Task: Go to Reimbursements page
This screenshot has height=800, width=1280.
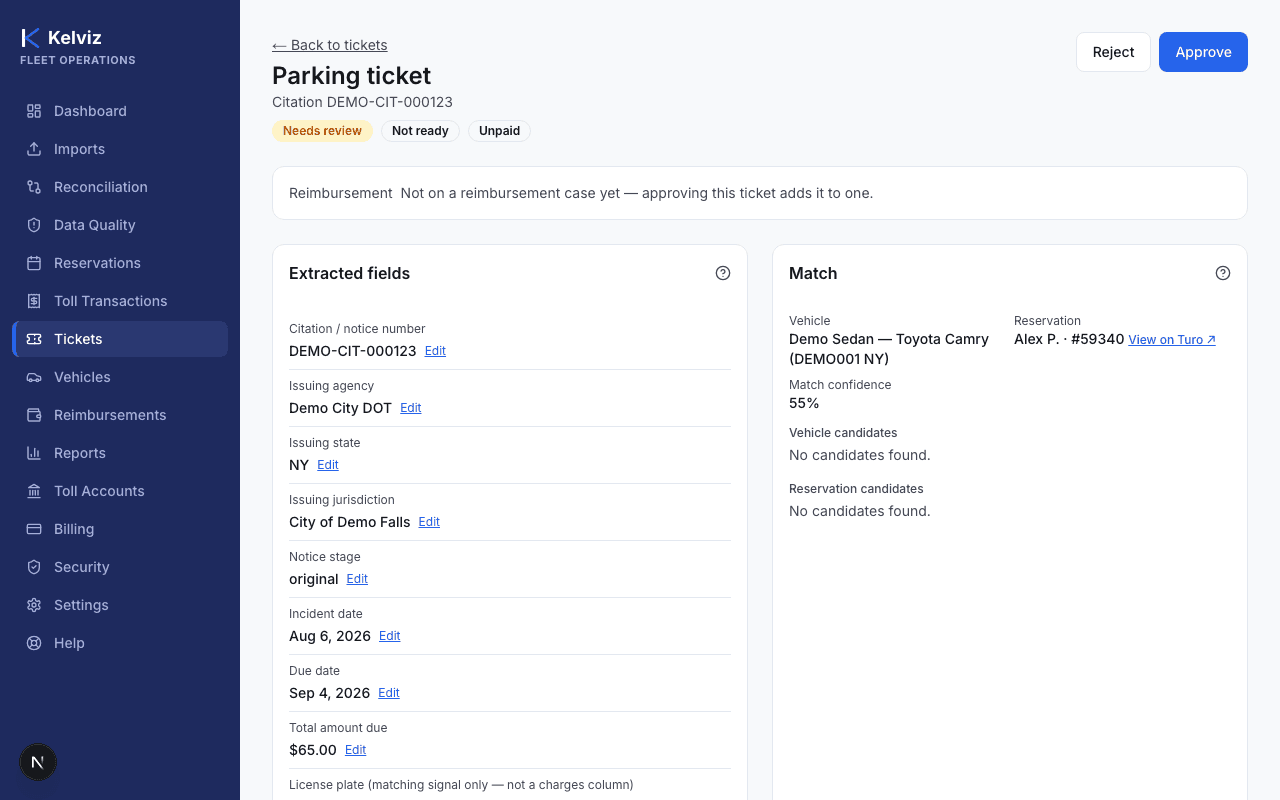Action: click(120, 415)
